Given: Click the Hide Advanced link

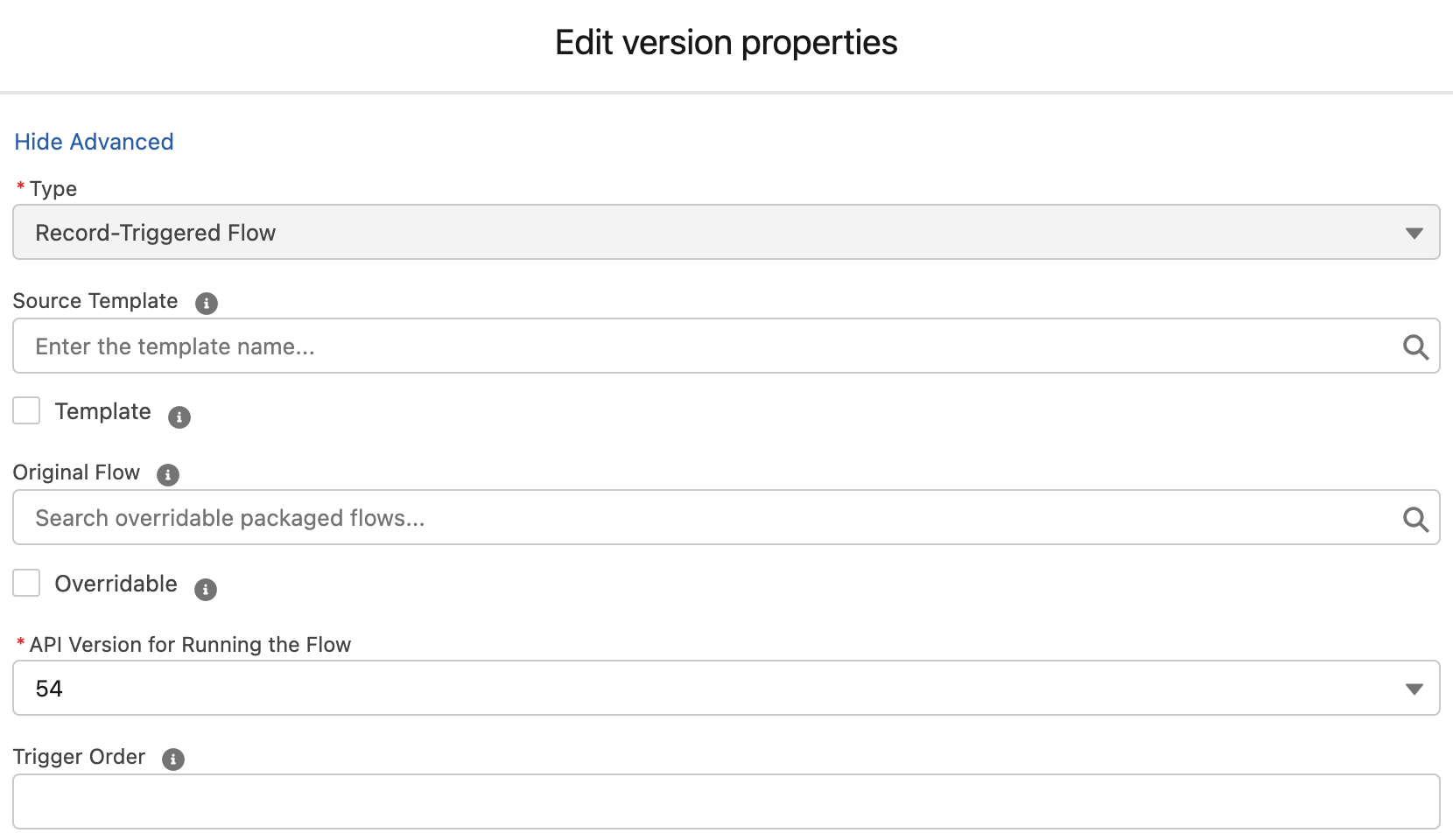Looking at the screenshot, I should 94,142.
